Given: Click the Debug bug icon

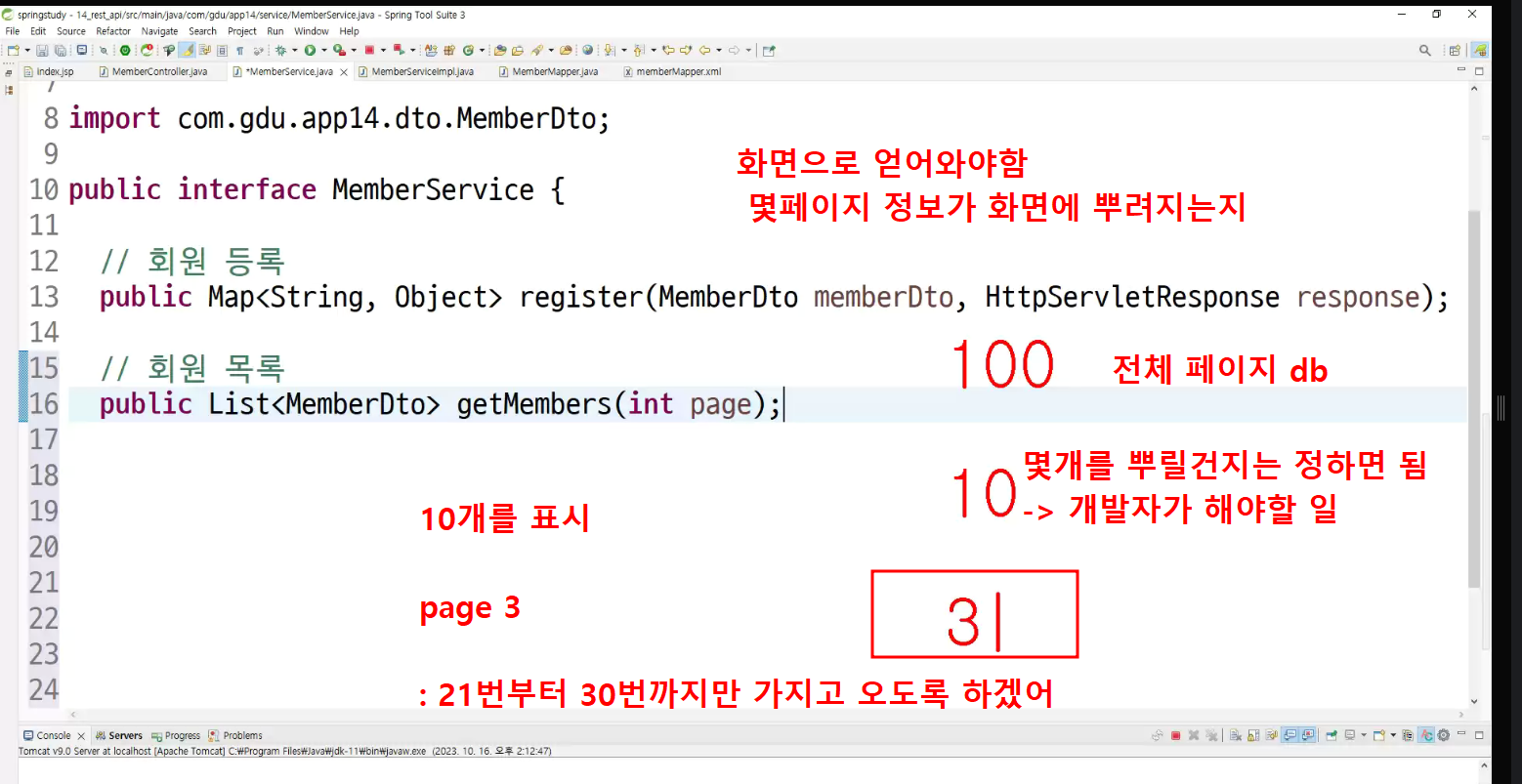Looking at the screenshot, I should tap(281, 50).
